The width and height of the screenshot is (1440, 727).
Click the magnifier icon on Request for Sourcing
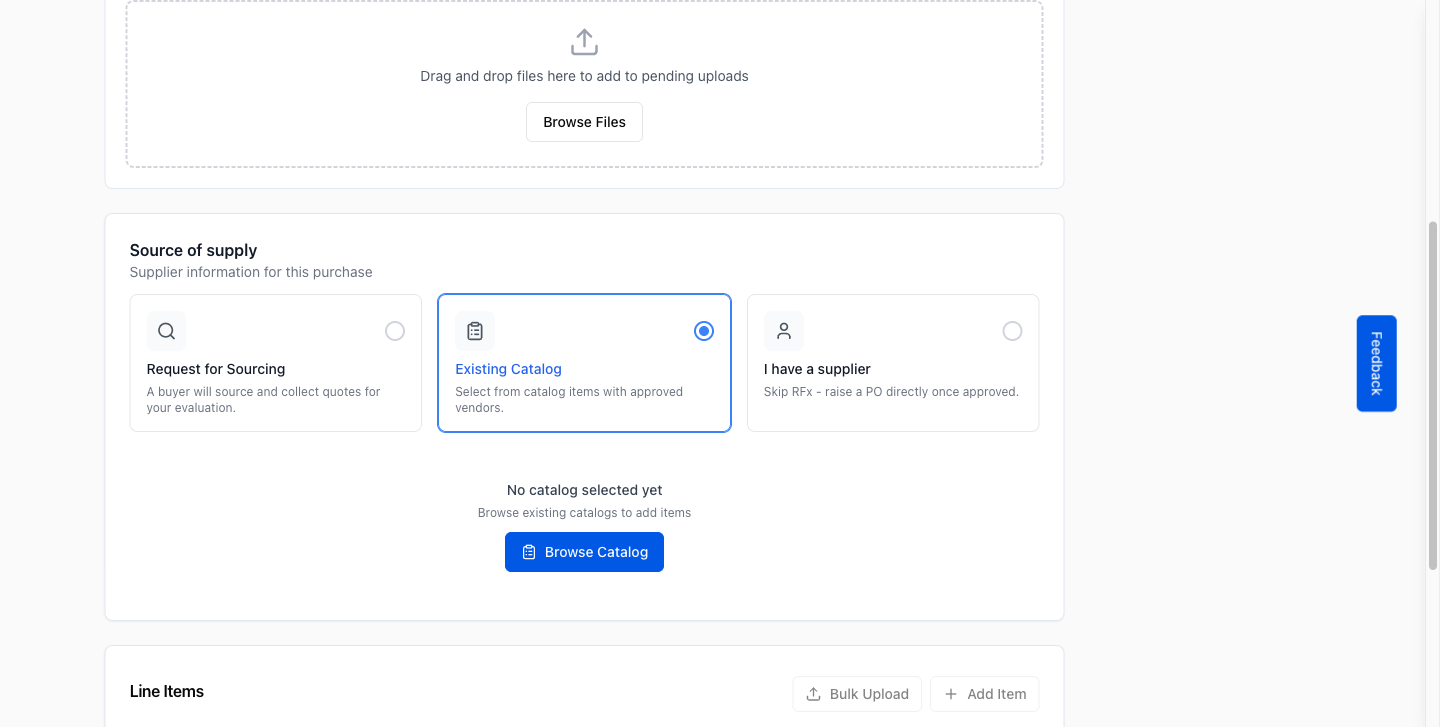pyautogui.click(x=167, y=331)
